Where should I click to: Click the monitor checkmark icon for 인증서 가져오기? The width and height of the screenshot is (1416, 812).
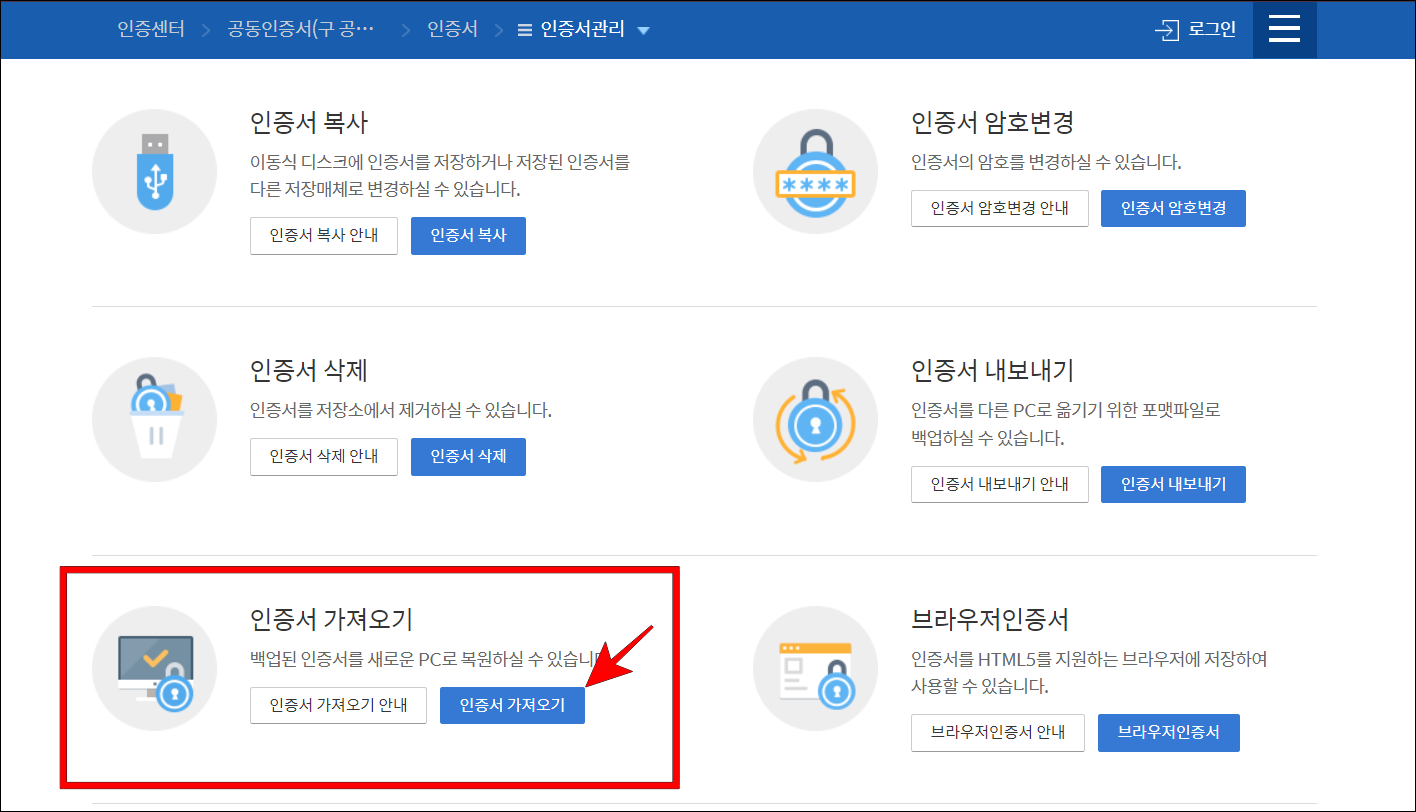(x=154, y=667)
